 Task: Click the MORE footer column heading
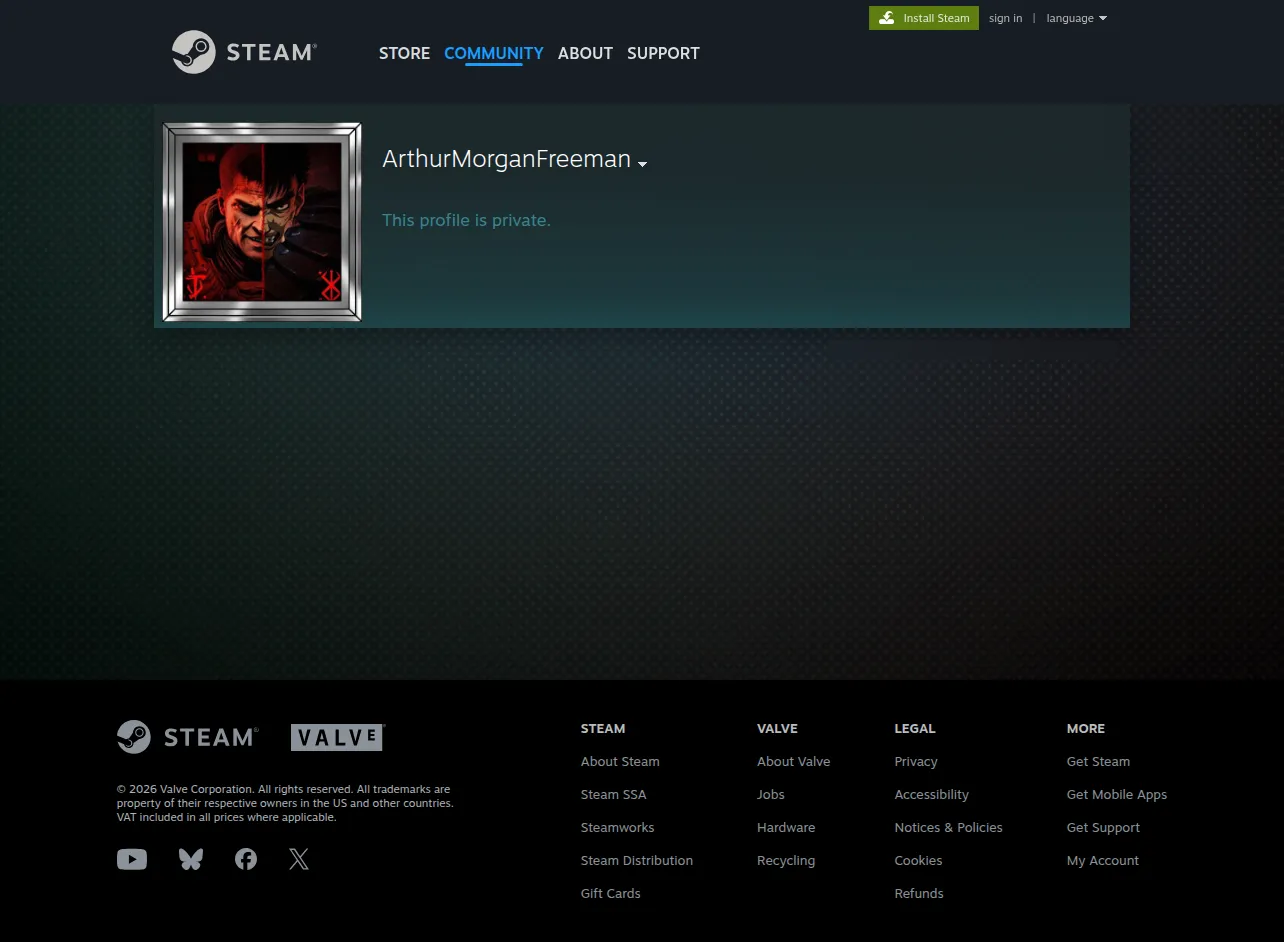point(1086,728)
